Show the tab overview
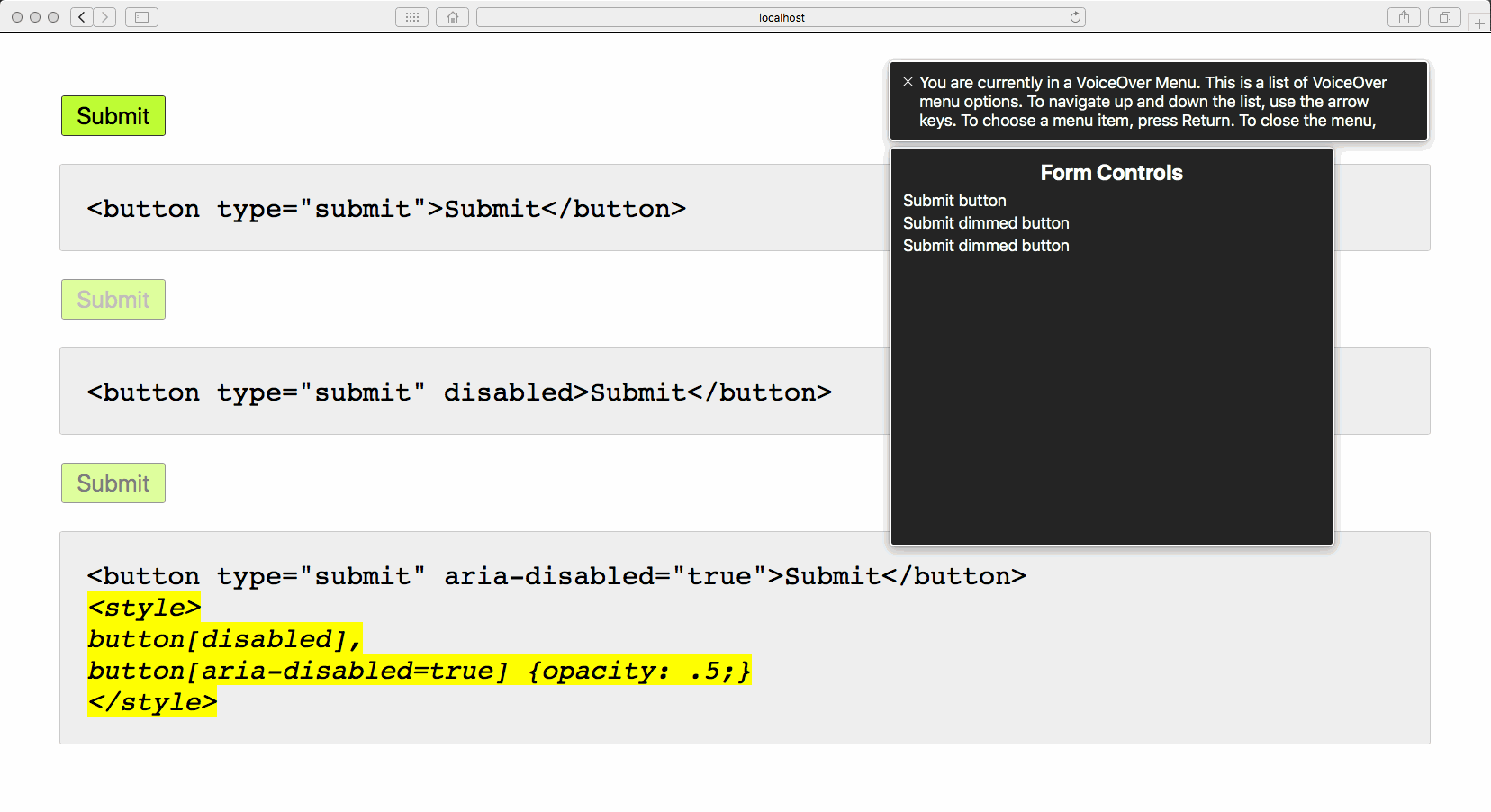Image resolution: width=1491 pixels, height=812 pixels. [x=1444, y=16]
